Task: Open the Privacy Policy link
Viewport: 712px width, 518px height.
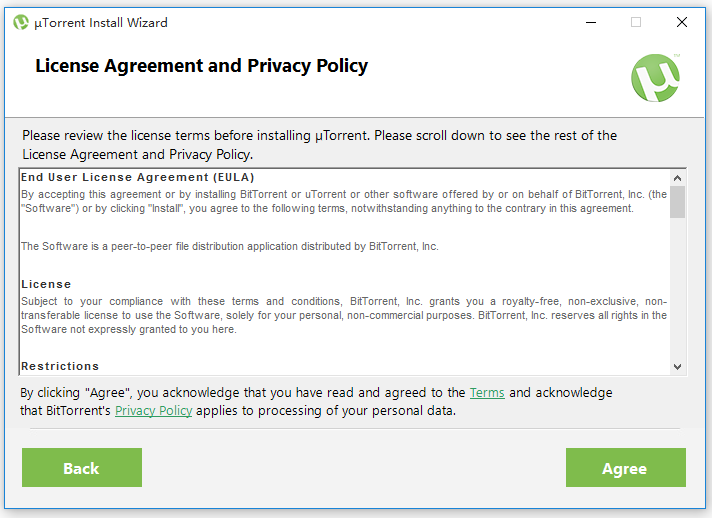Action: click(153, 411)
